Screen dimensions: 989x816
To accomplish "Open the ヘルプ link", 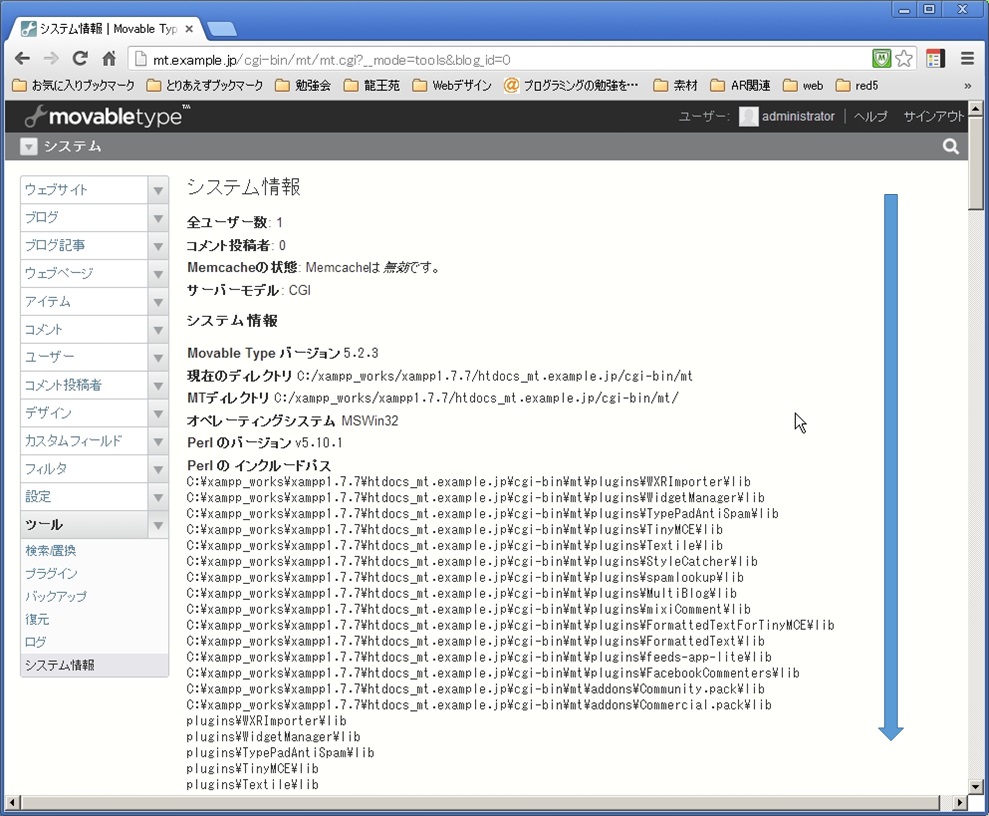I will 870,116.
